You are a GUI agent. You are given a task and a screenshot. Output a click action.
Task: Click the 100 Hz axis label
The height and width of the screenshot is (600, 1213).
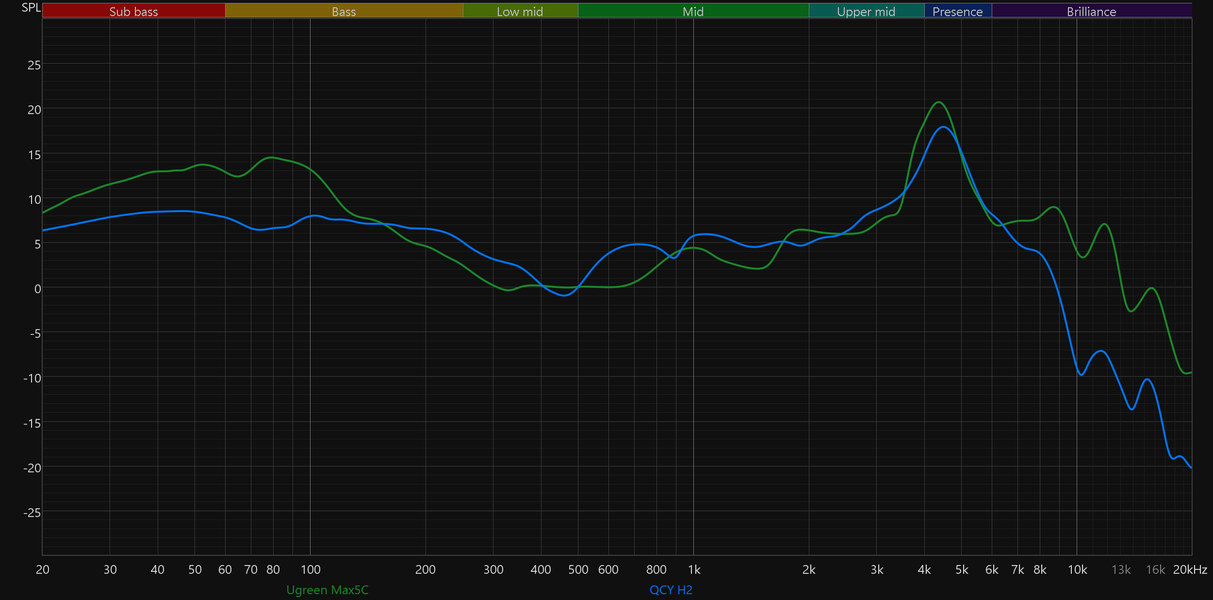310,569
